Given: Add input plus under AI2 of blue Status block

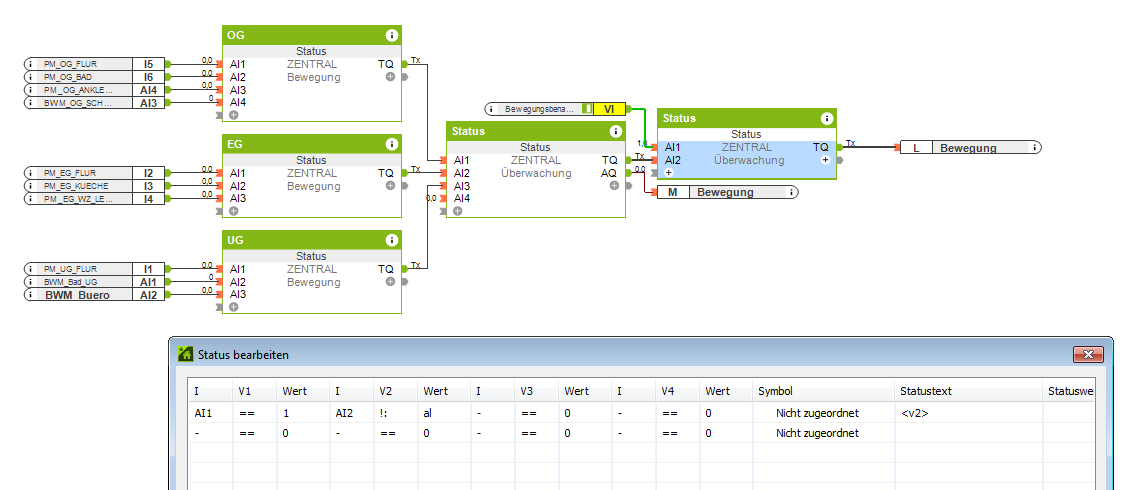Looking at the screenshot, I should [x=668, y=173].
